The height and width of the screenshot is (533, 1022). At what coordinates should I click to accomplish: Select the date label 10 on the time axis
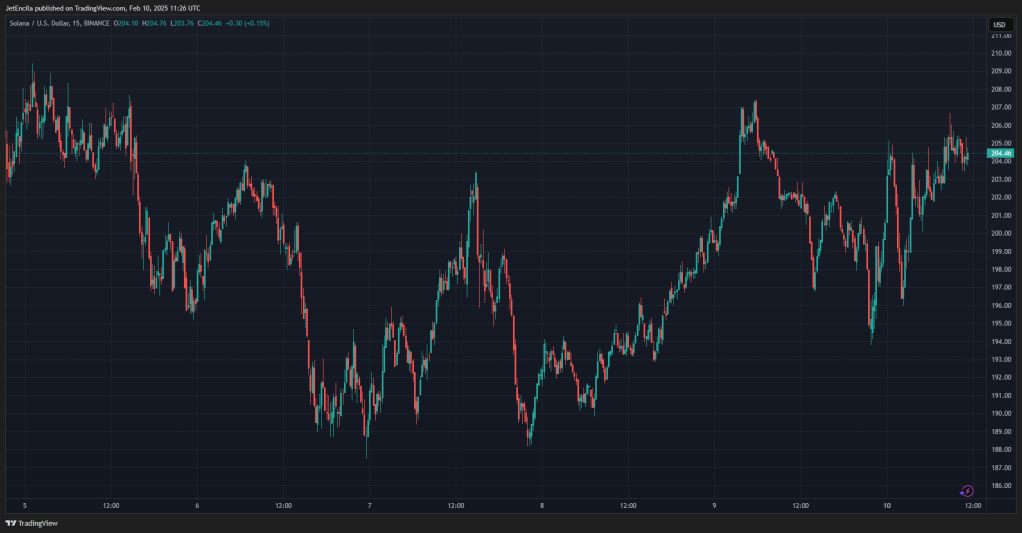click(x=886, y=506)
